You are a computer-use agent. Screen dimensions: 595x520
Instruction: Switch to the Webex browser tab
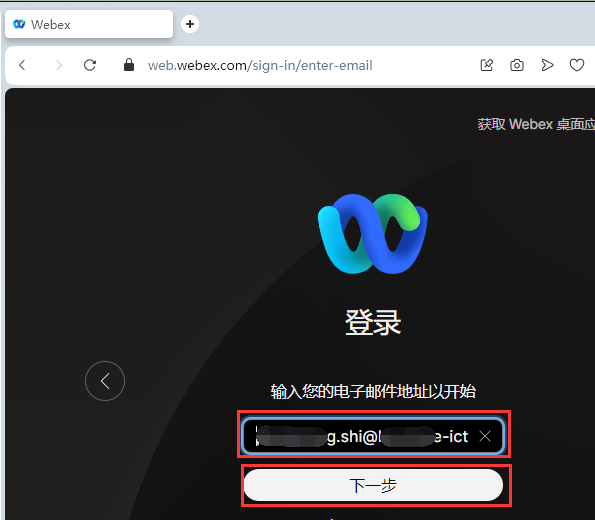[89, 24]
